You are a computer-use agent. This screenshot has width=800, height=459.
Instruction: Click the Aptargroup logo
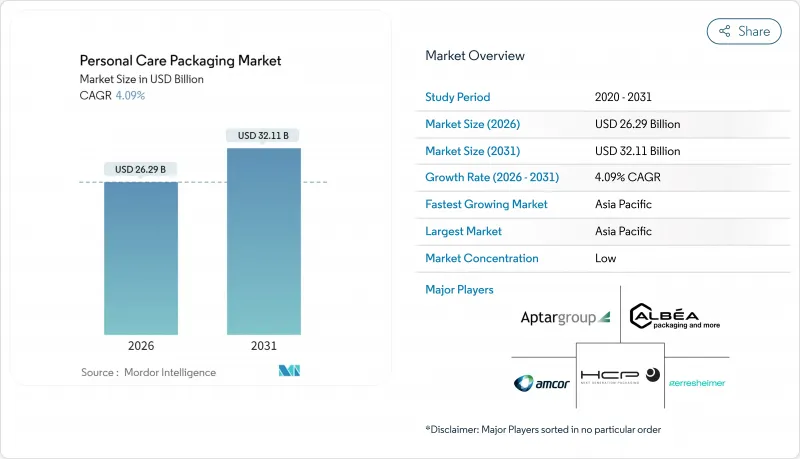pos(565,317)
